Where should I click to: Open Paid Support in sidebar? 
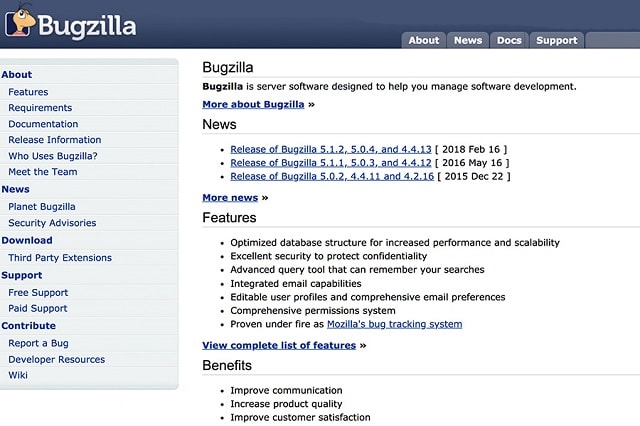[x=38, y=308]
